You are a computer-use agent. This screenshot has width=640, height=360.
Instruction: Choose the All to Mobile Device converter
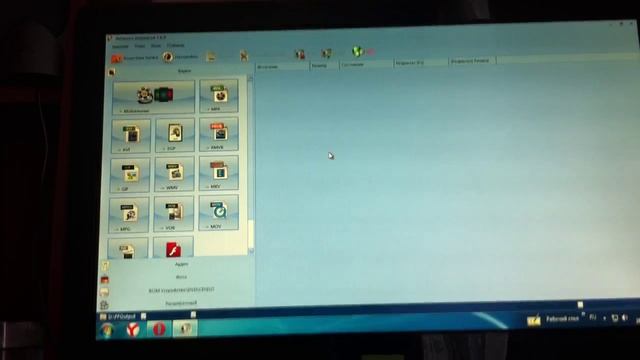point(154,97)
